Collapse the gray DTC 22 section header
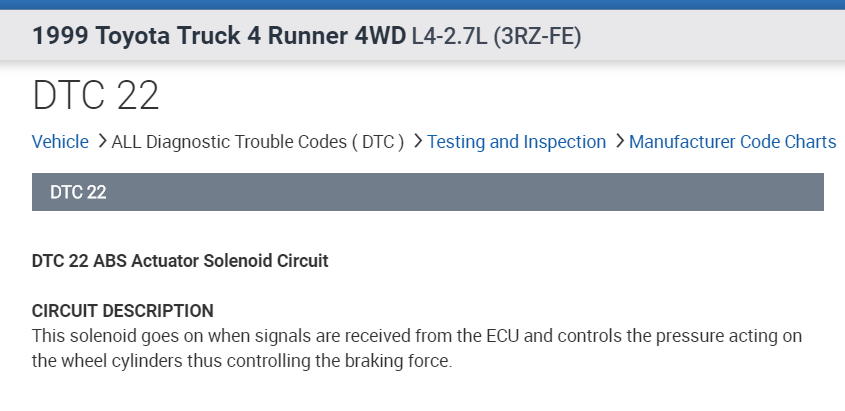Image resolution: width=845 pixels, height=411 pixels. click(427, 192)
